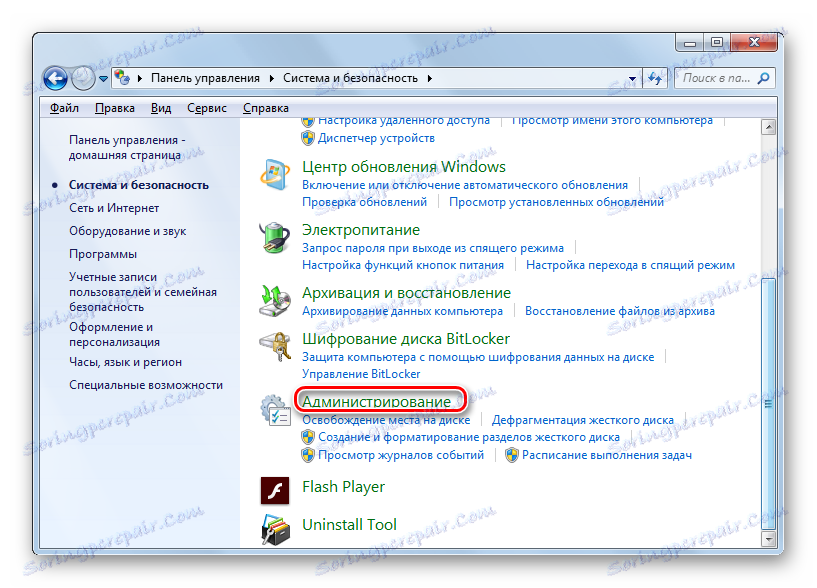The width and height of the screenshot is (817, 588).
Task: Click Архивирование данных компьютера link
Action: (x=402, y=311)
